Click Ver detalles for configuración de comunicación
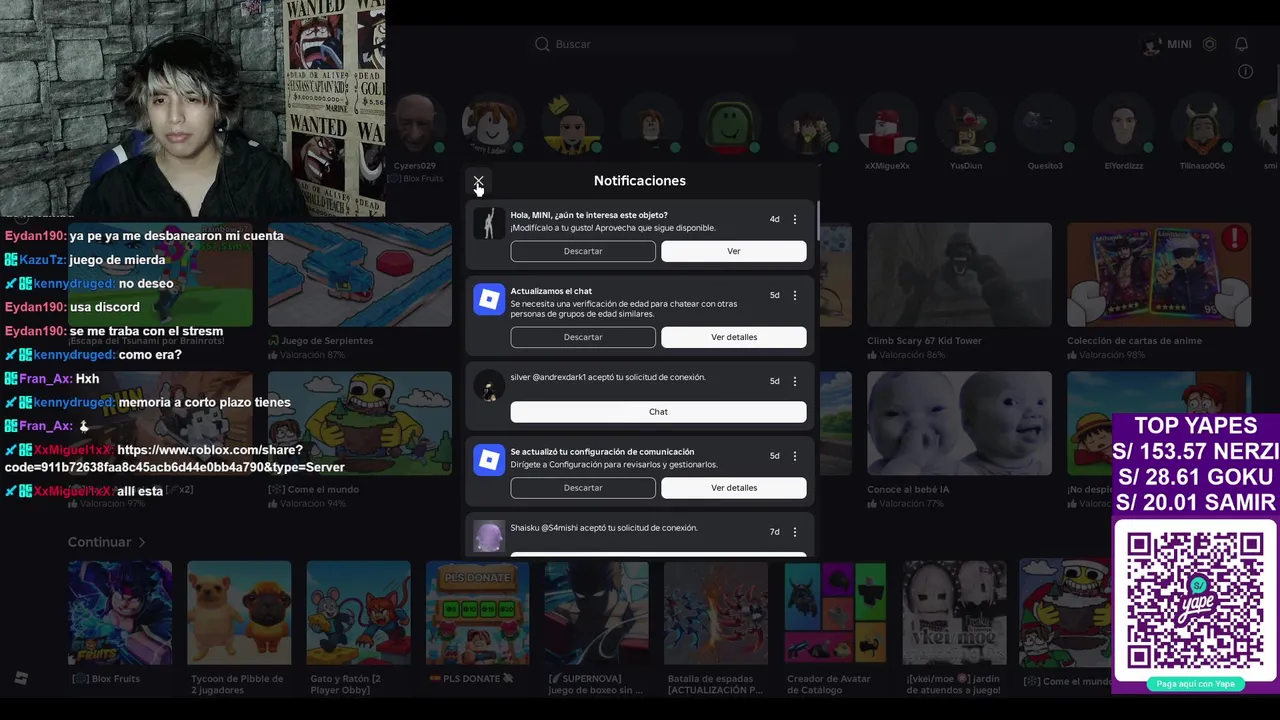 (734, 488)
